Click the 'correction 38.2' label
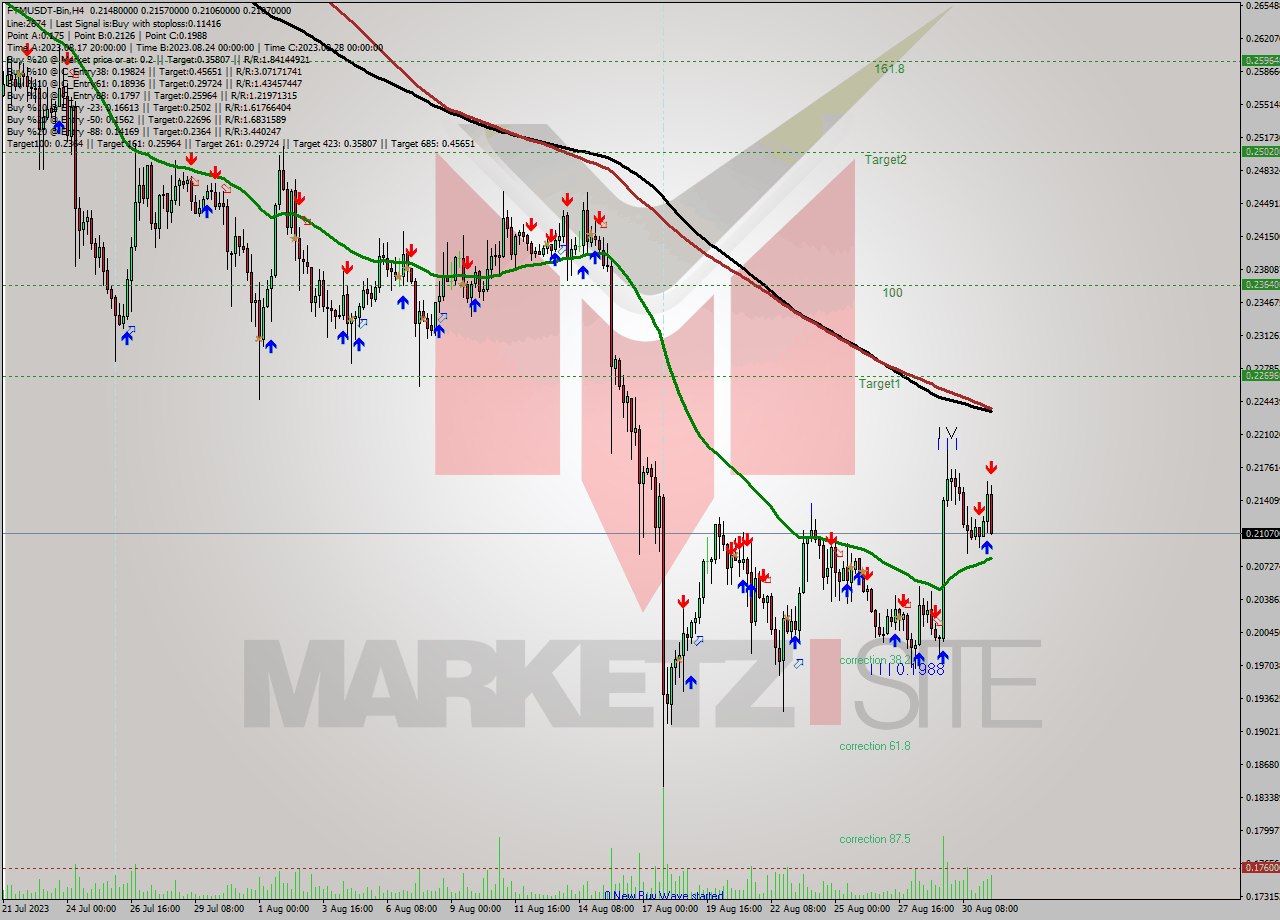 [x=875, y=660]
